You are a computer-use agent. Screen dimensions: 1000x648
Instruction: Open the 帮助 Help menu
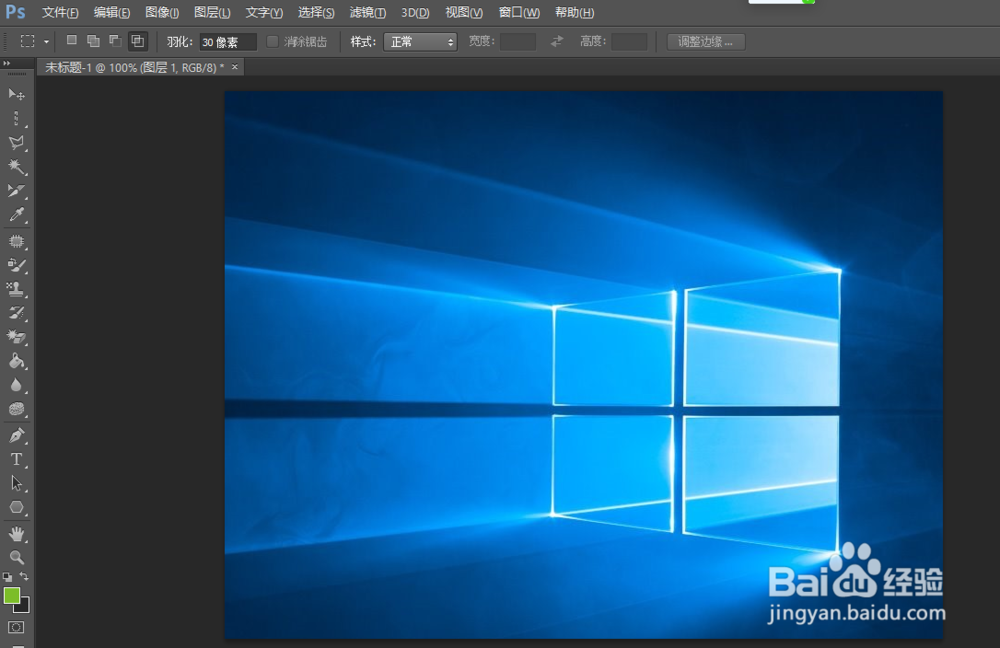[574, 12]
